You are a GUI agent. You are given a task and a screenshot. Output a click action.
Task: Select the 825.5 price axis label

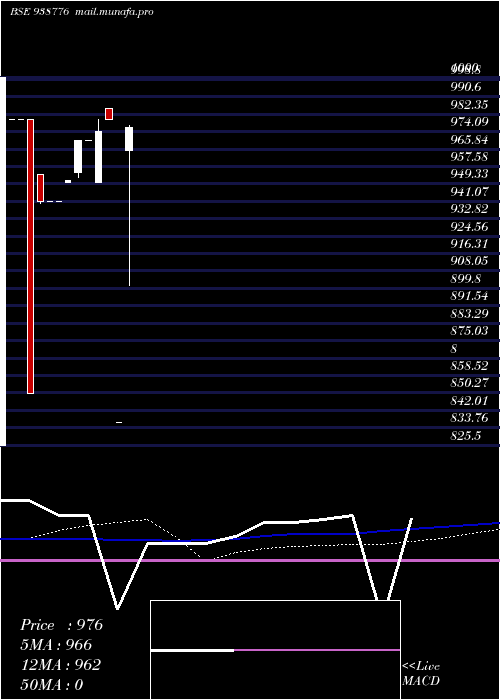click(x=465, y=436)
